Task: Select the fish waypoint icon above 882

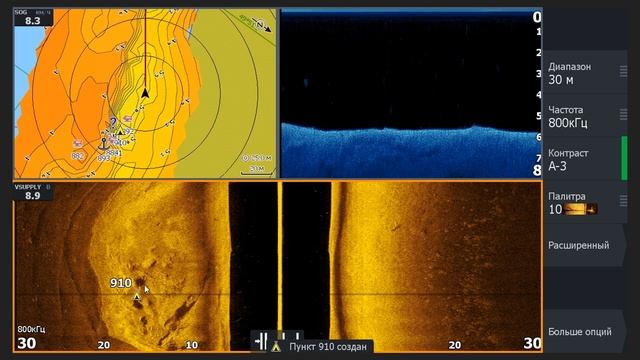Action: [78, 143]
